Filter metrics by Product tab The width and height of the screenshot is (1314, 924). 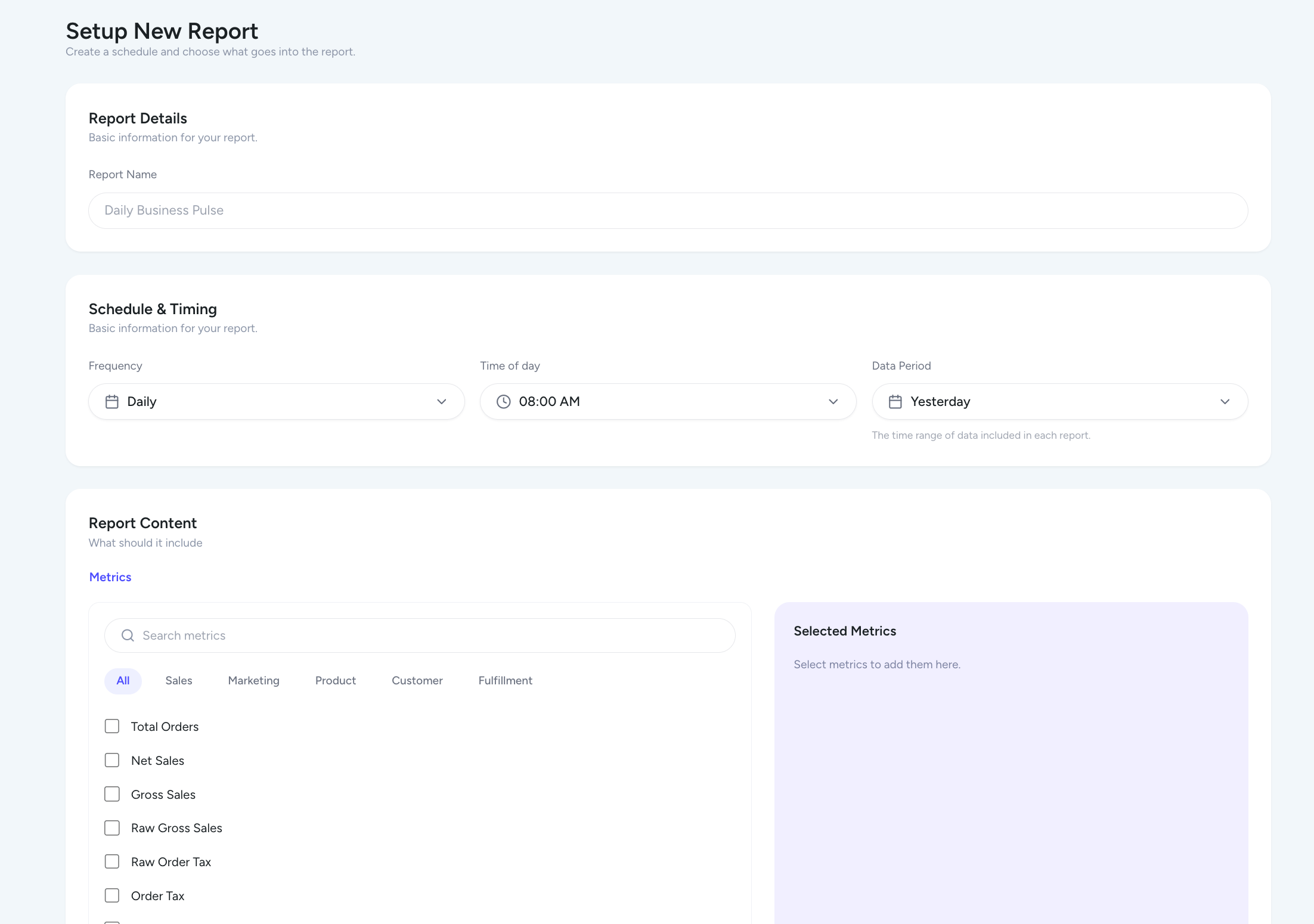pyautogui.click(x=335, y=681)
